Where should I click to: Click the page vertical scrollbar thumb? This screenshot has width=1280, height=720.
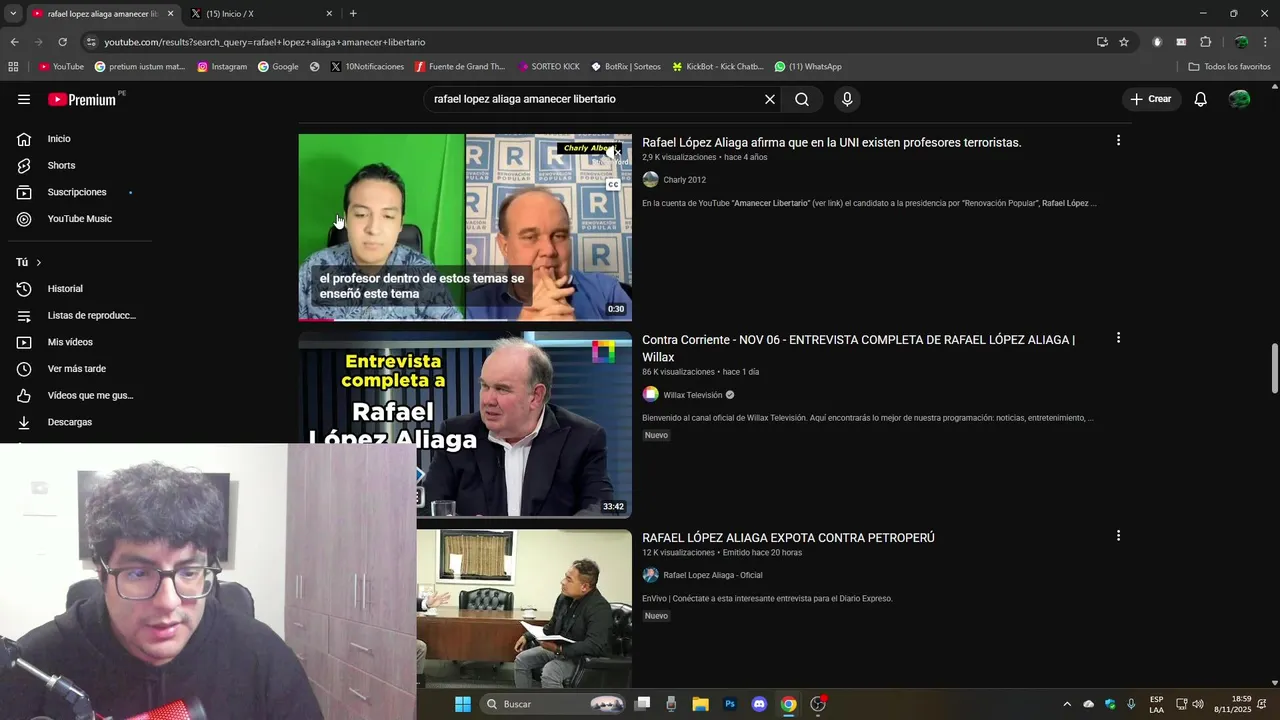[x=1274, y=369]
